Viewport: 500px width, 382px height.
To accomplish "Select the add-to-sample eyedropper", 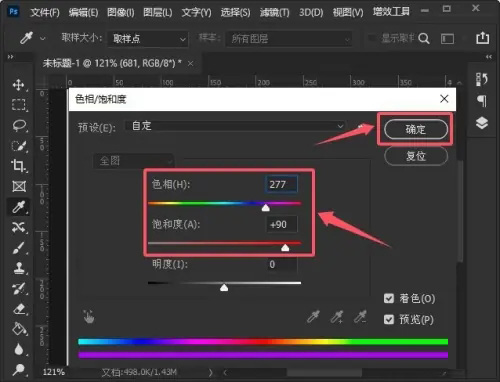I will [x=337, y=317].
